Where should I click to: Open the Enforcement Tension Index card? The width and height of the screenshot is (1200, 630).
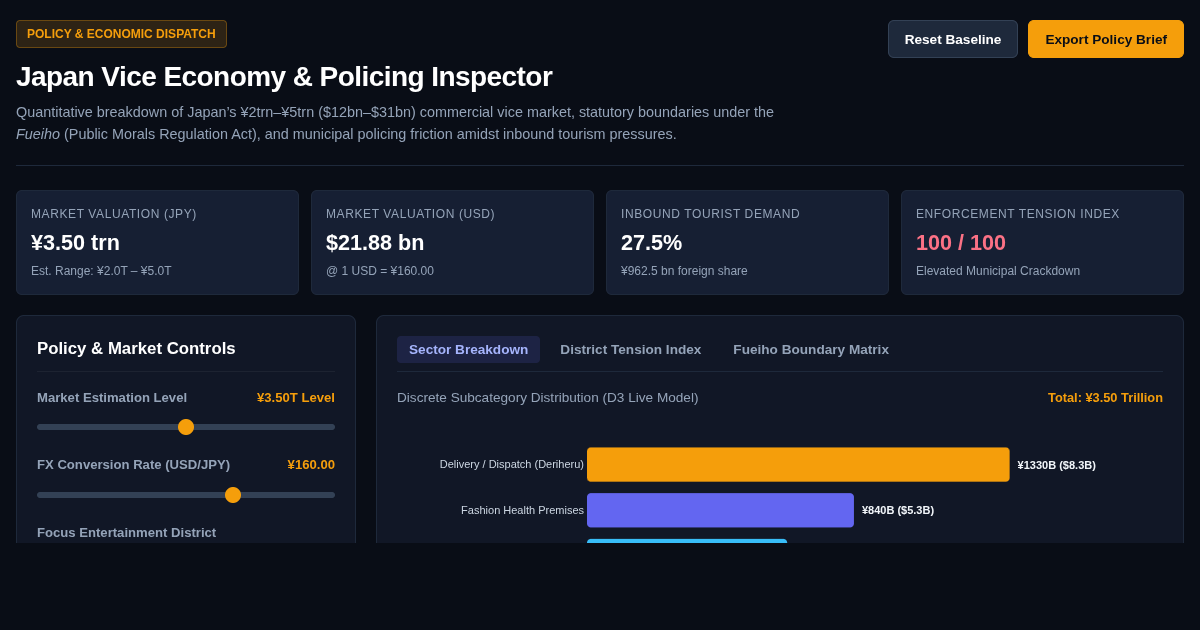(x=1042, y=243)
